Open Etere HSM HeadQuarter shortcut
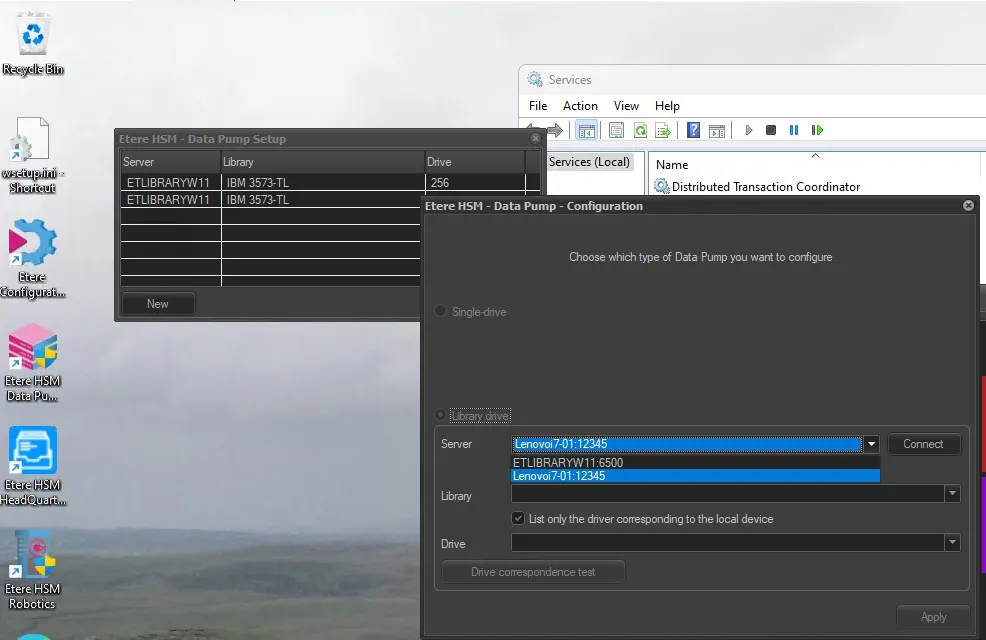The width and height of the screenshot is (986, 640). pyautogui.click(x=33, y=466)
